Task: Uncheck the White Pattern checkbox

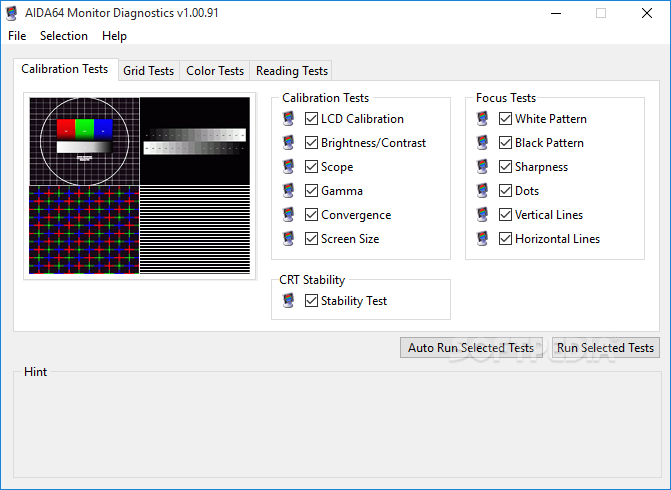Action: pos(505,119)
